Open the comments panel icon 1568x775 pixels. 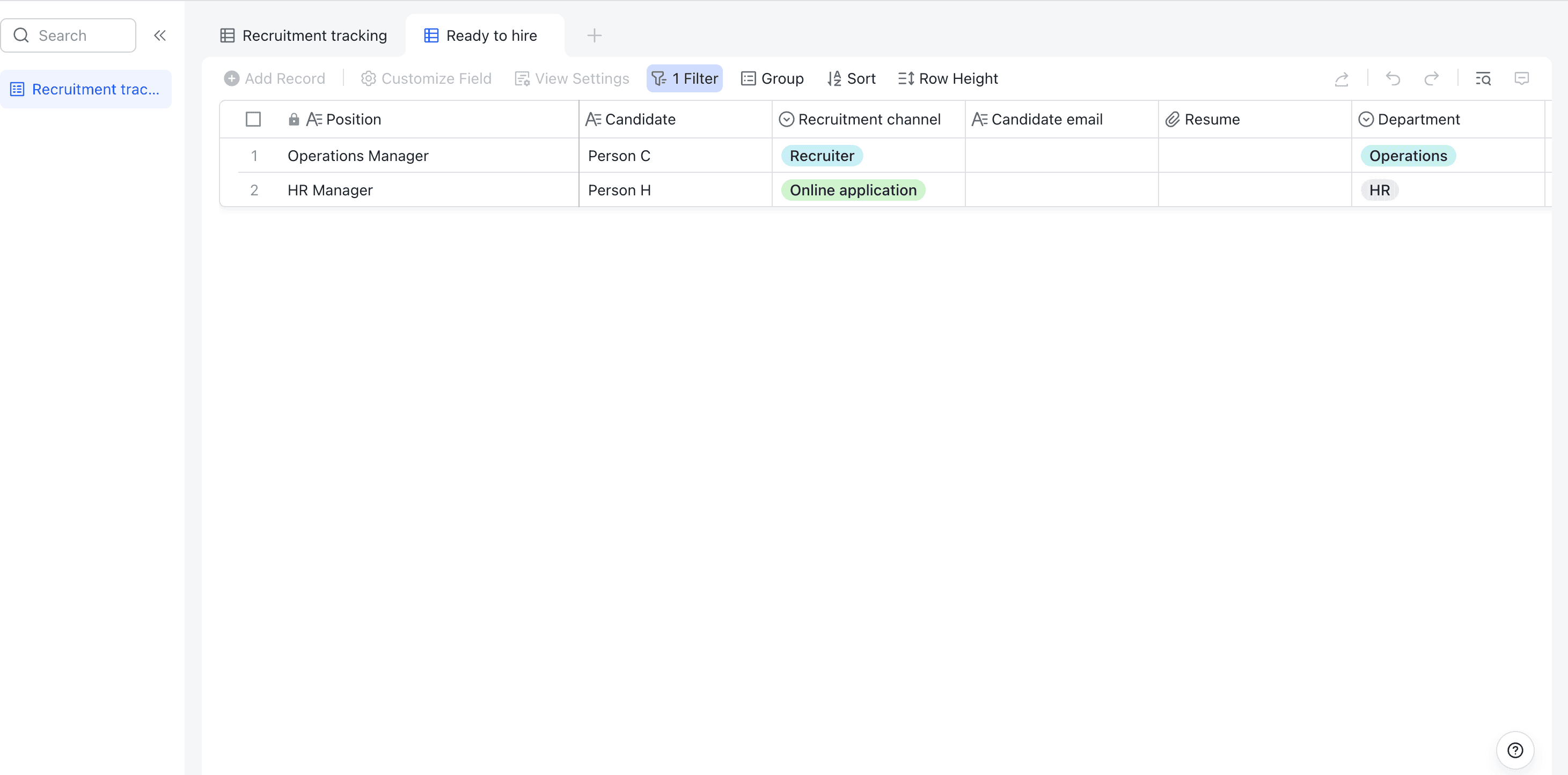coord(1521,78)
